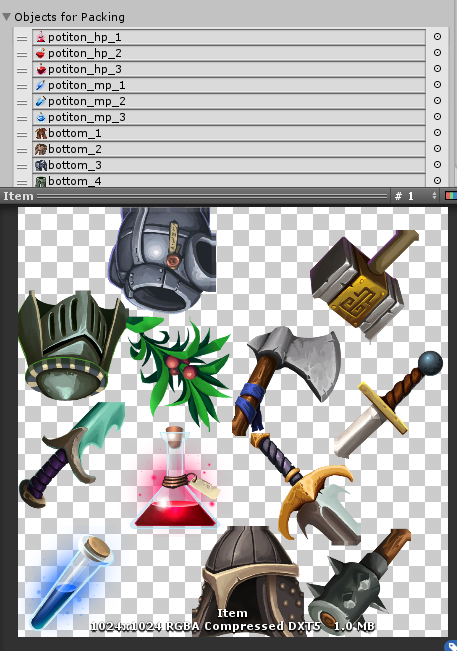Click the steel armor sprite at top

tap(163, 259)
